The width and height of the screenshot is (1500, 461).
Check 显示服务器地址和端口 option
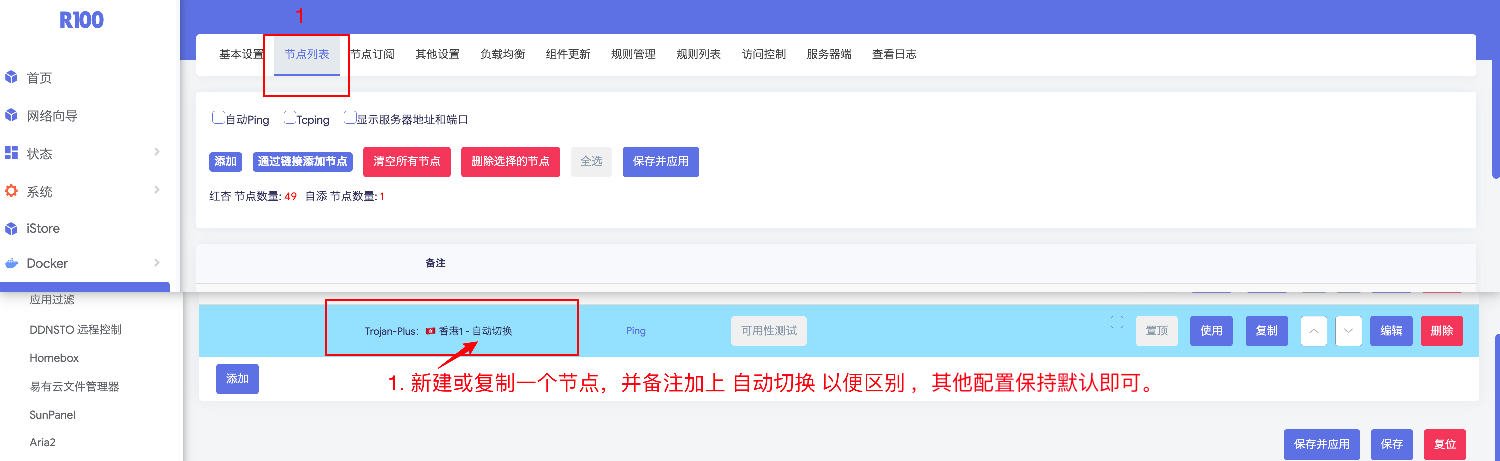[x=349, y=118]
